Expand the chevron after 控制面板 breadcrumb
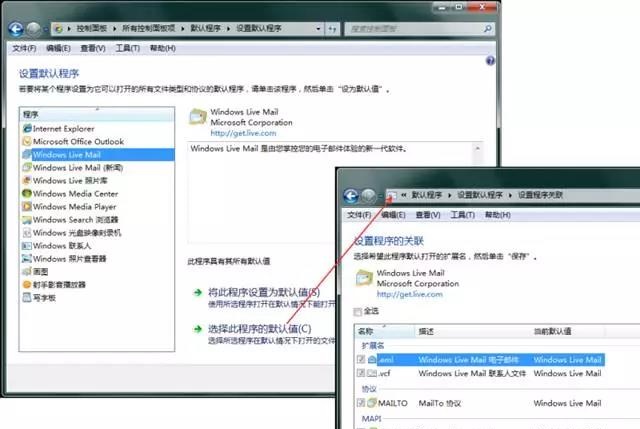 tap(115, 29)
